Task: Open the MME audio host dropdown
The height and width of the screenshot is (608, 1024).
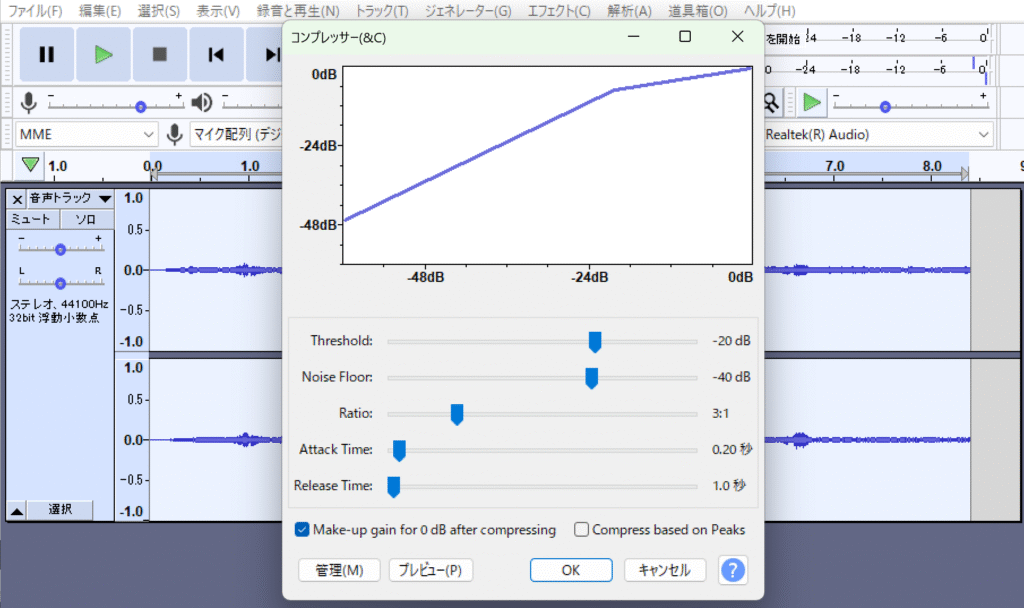Action: coord(87,134)
